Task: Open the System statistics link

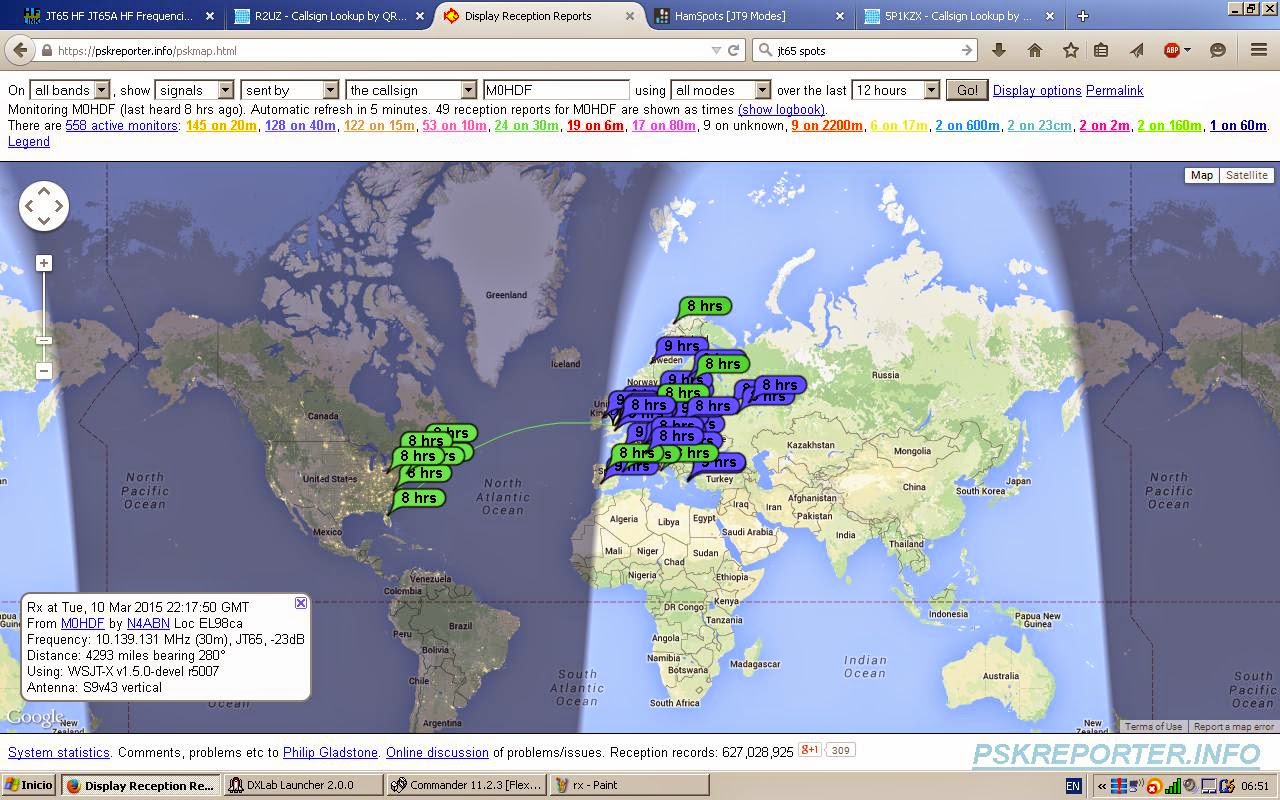Action: 59,752
